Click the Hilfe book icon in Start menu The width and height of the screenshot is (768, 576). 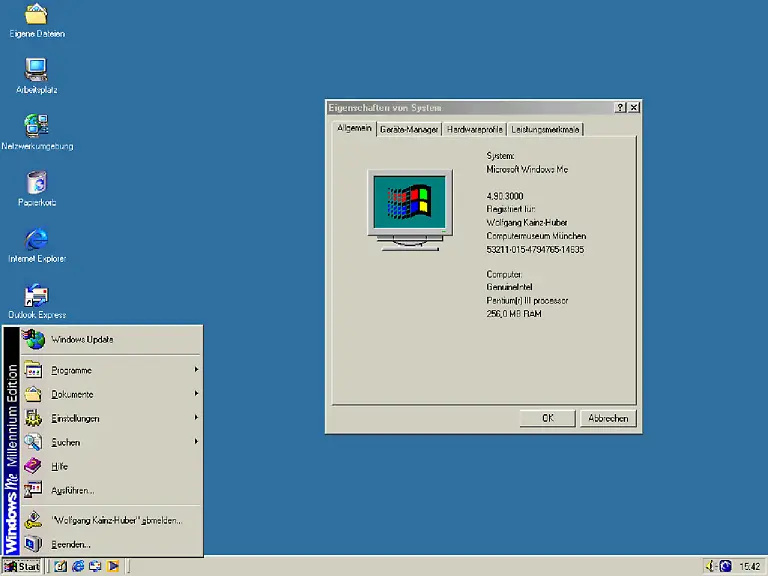33,466
